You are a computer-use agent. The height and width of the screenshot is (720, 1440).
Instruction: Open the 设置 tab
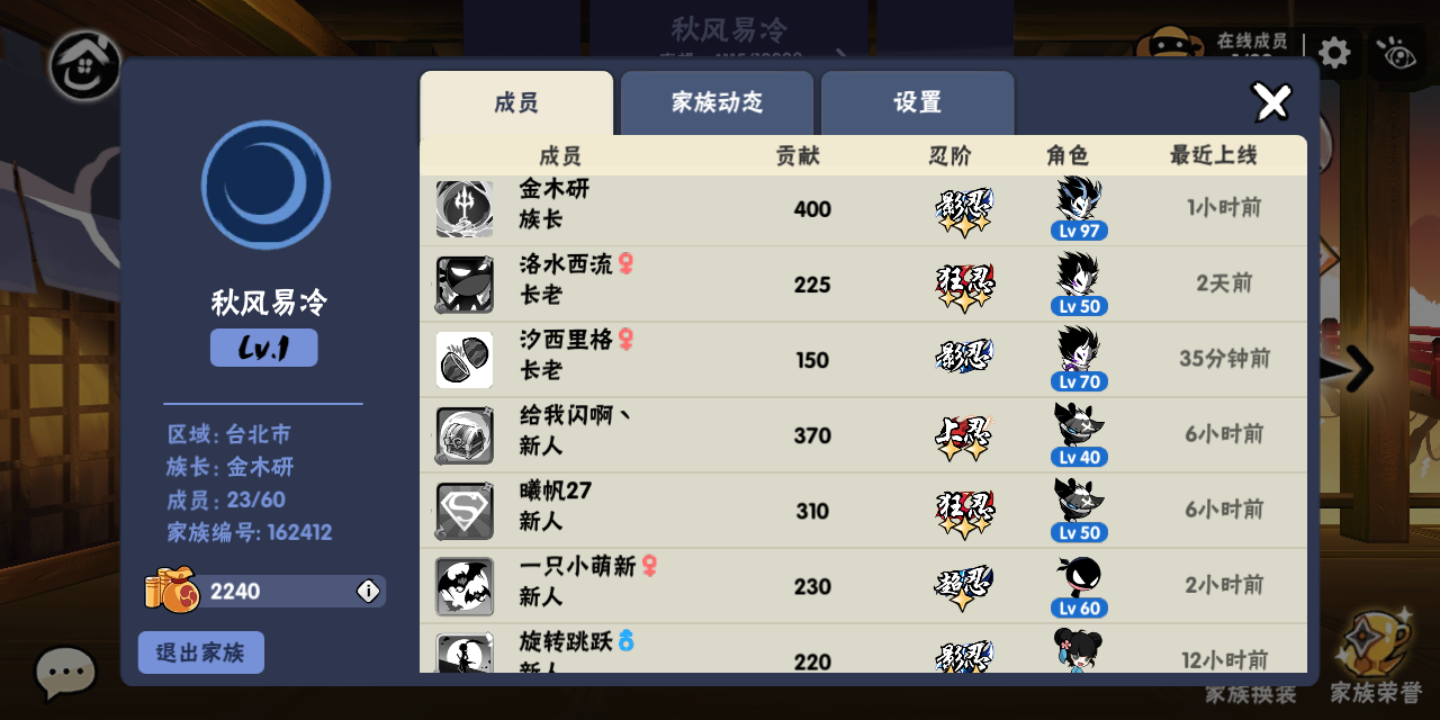tap(918, 103)
